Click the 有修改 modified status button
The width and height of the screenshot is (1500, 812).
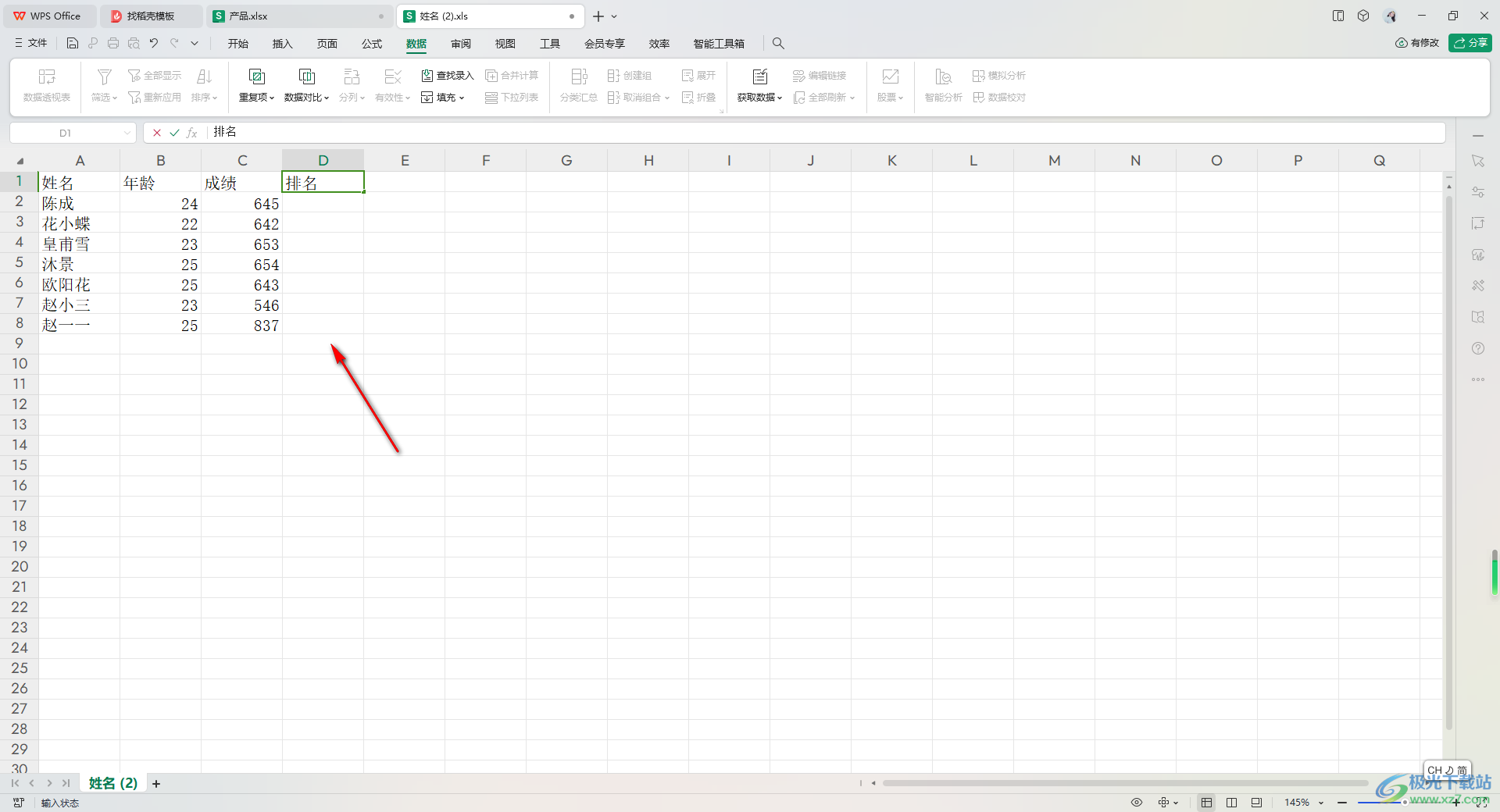(1417, 43)
